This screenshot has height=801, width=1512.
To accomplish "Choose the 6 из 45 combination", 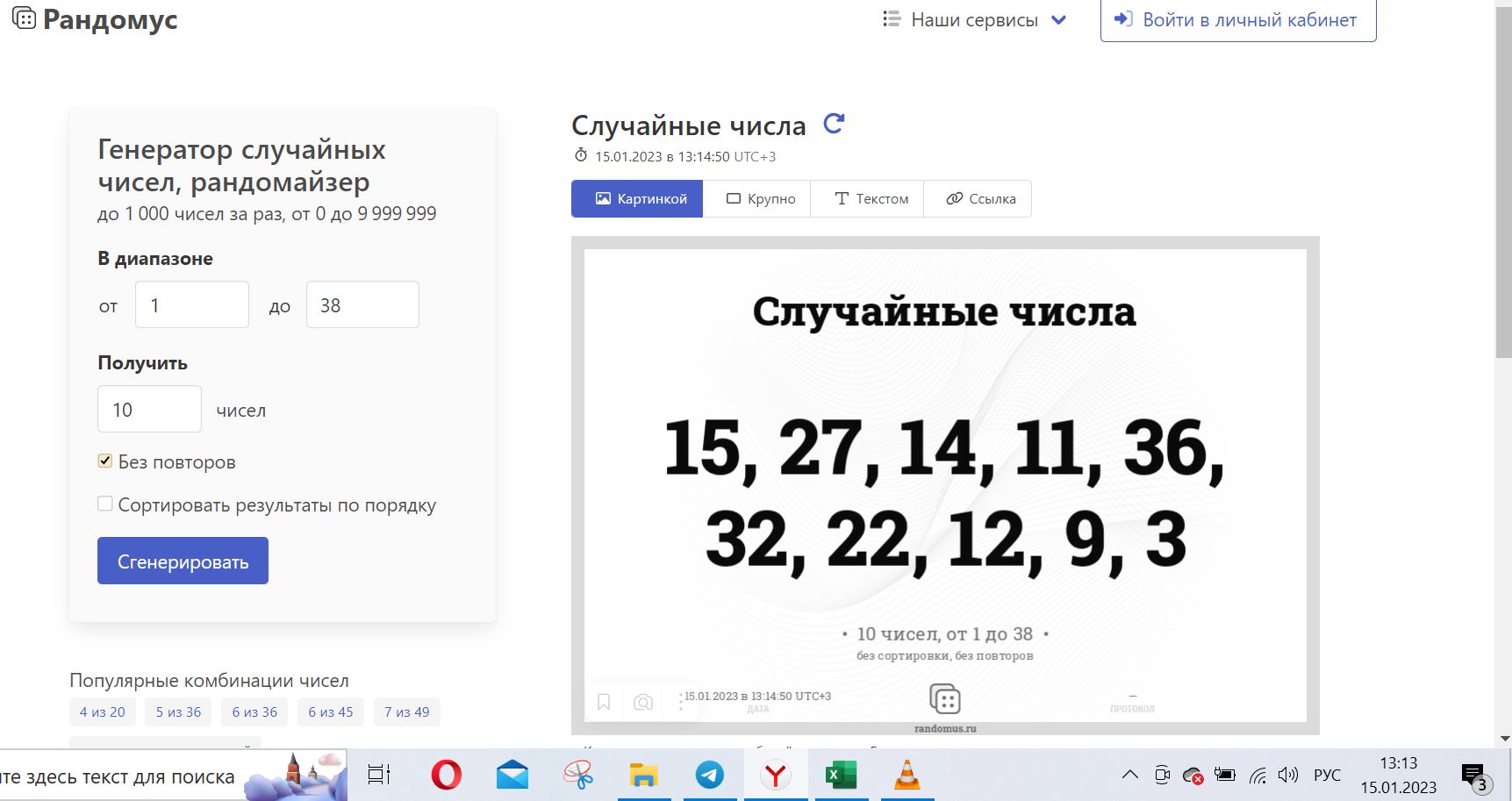I will (x=331, y=712).
